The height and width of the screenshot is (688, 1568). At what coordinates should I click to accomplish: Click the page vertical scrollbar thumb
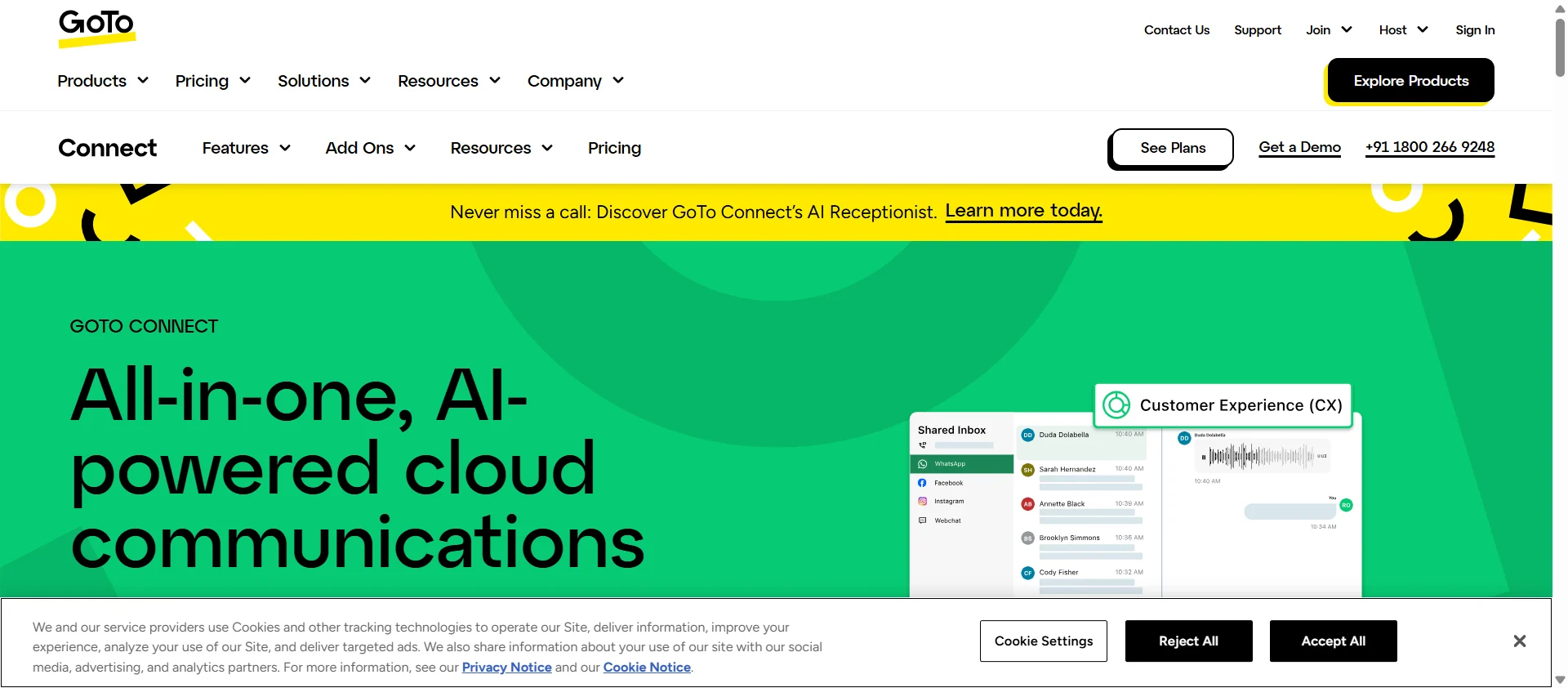coord(1560,47)
